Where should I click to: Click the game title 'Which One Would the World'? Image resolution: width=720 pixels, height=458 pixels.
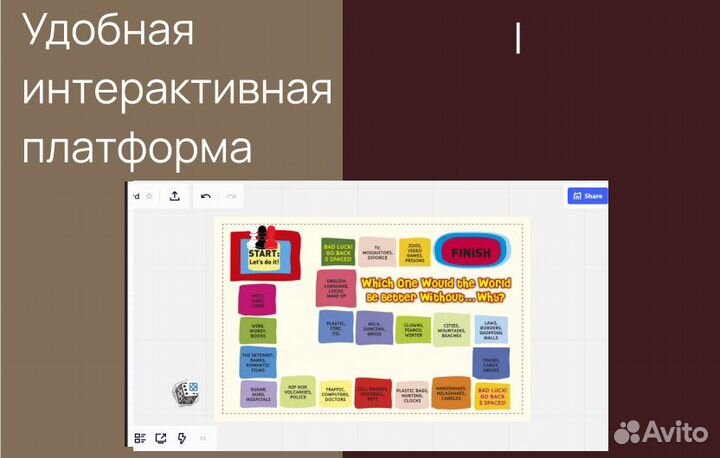click(x=436, y=283)
